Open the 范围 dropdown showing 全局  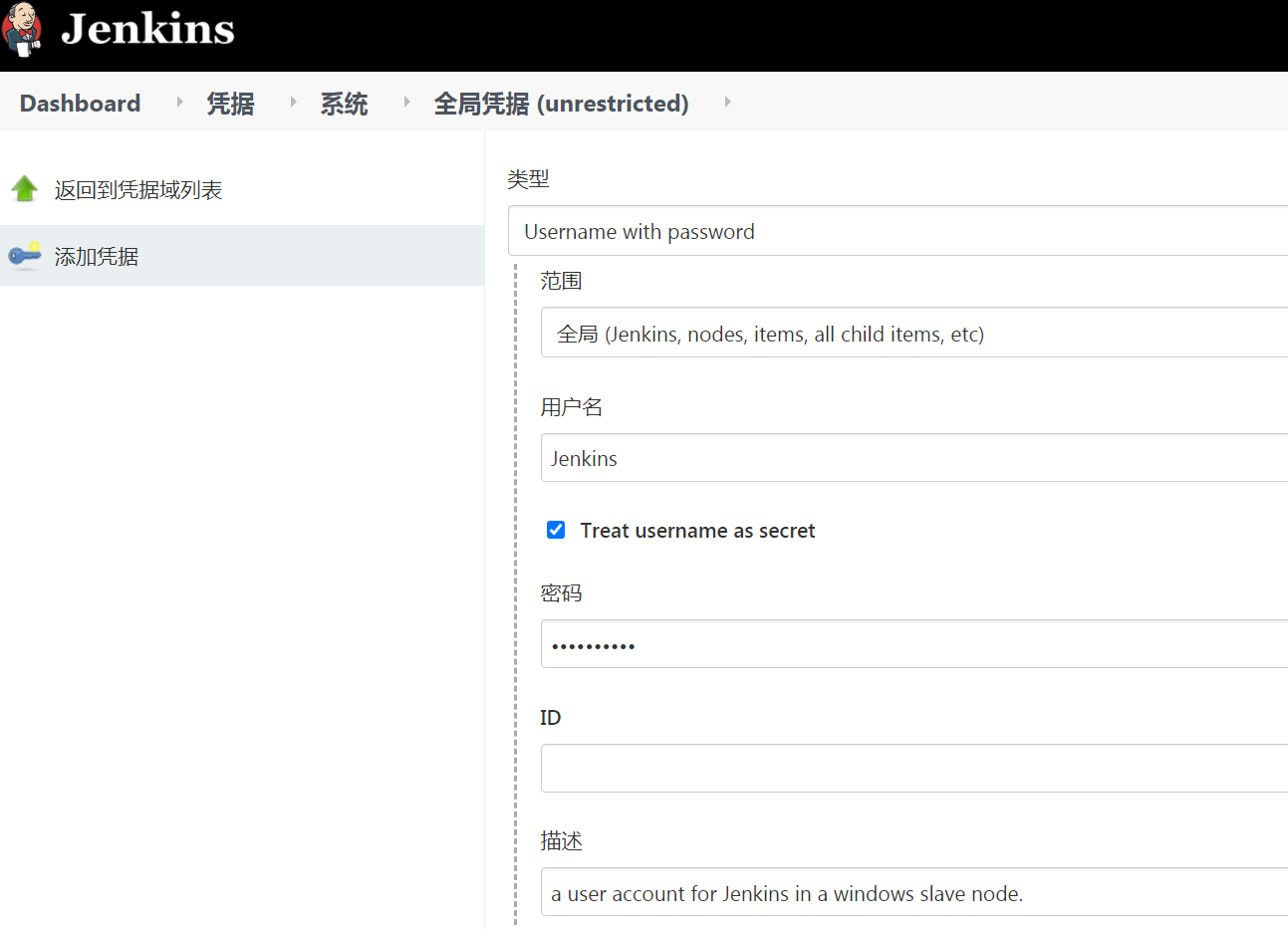coord(914,333)
